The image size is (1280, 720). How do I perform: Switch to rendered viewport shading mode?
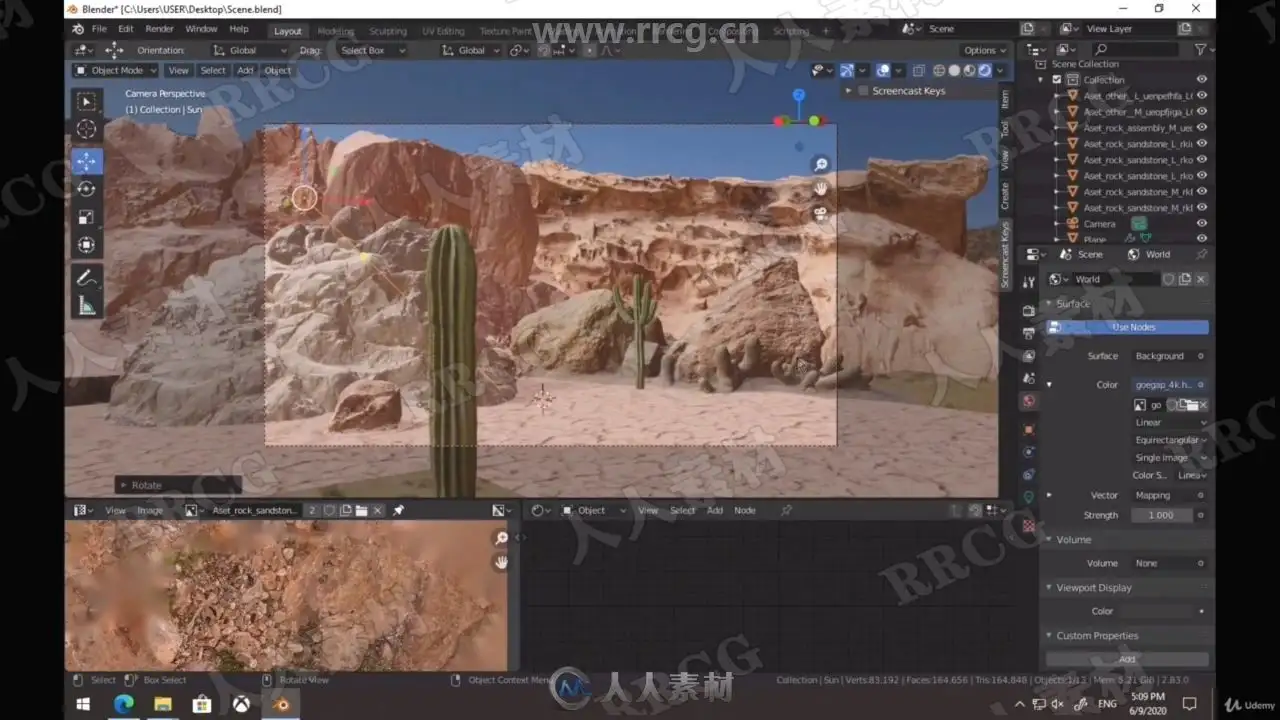click(984, 70)
